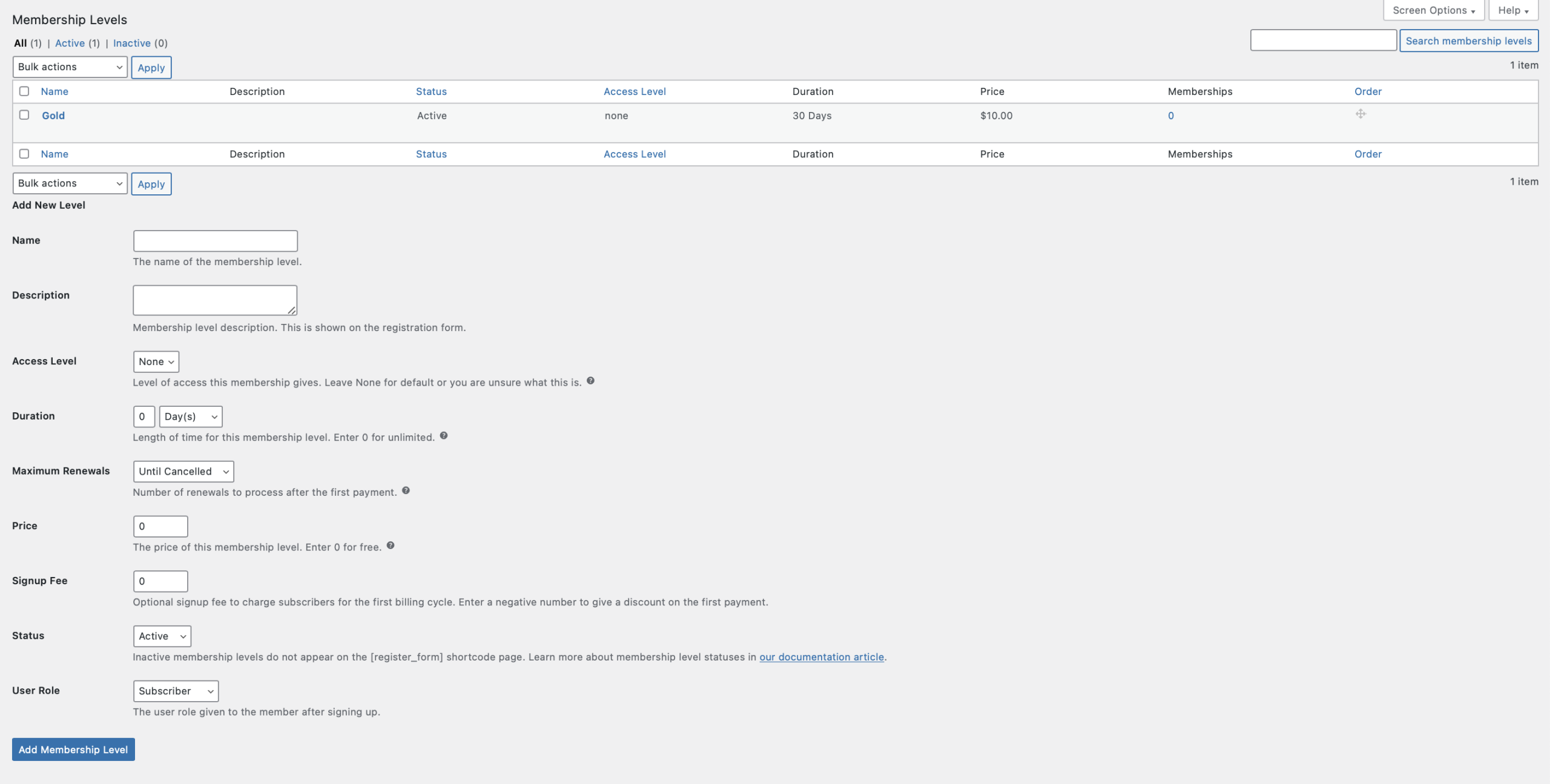The width and height of the screenshot is (1550, 784).
Task: Open our documentation article link
Action: tap(822, 657)
